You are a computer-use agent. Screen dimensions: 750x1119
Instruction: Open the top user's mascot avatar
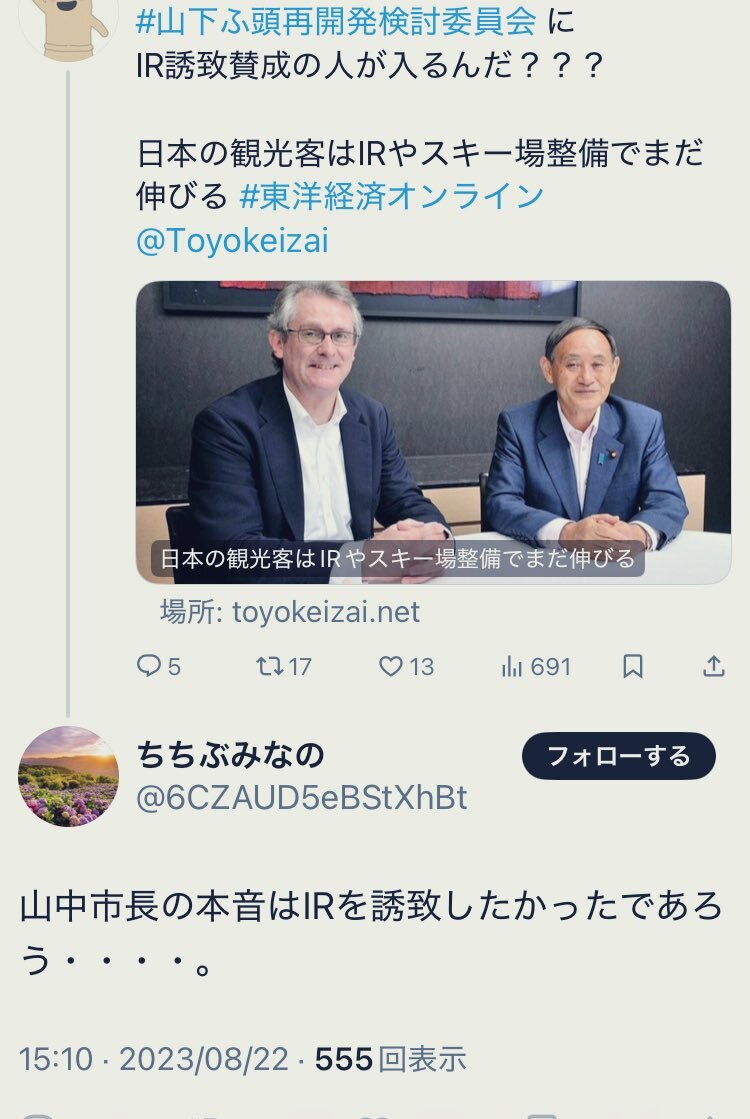tap(68, 29)
